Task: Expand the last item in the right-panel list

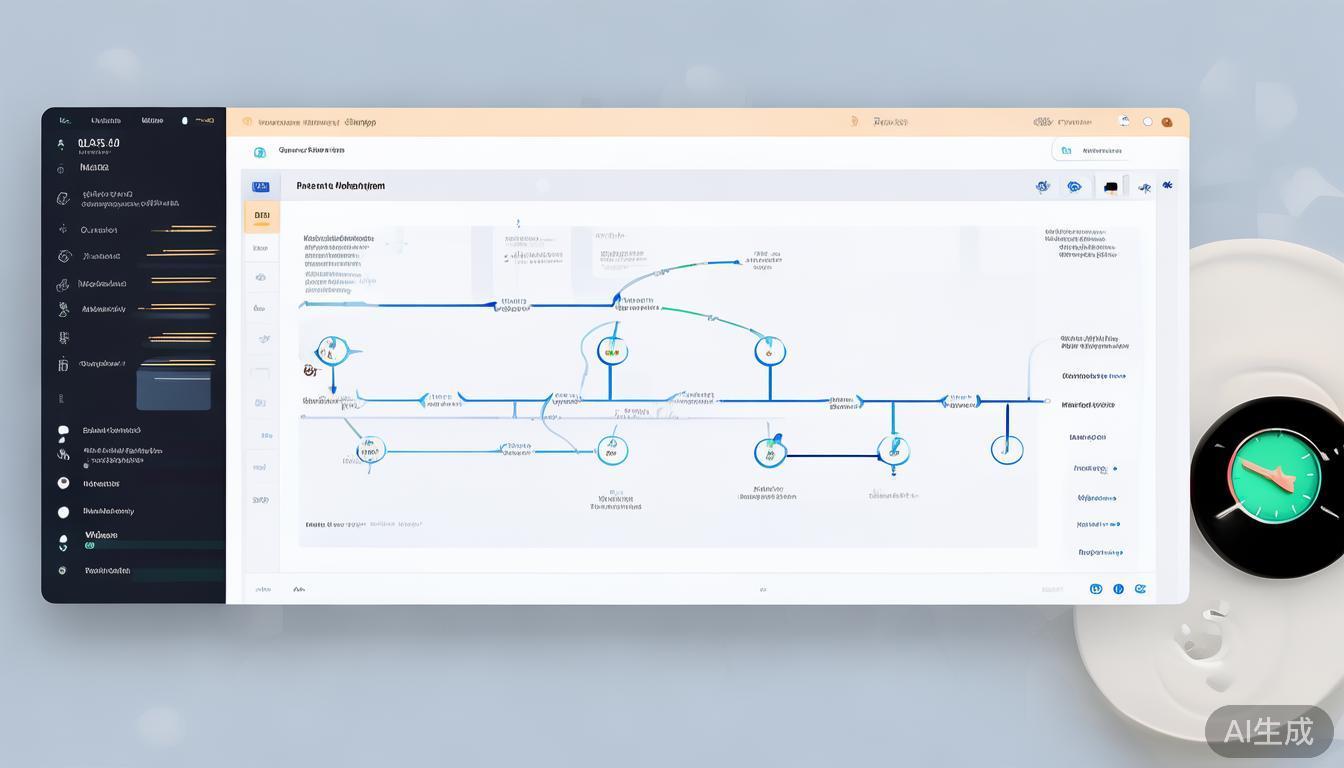Action: coord(1100,552)
